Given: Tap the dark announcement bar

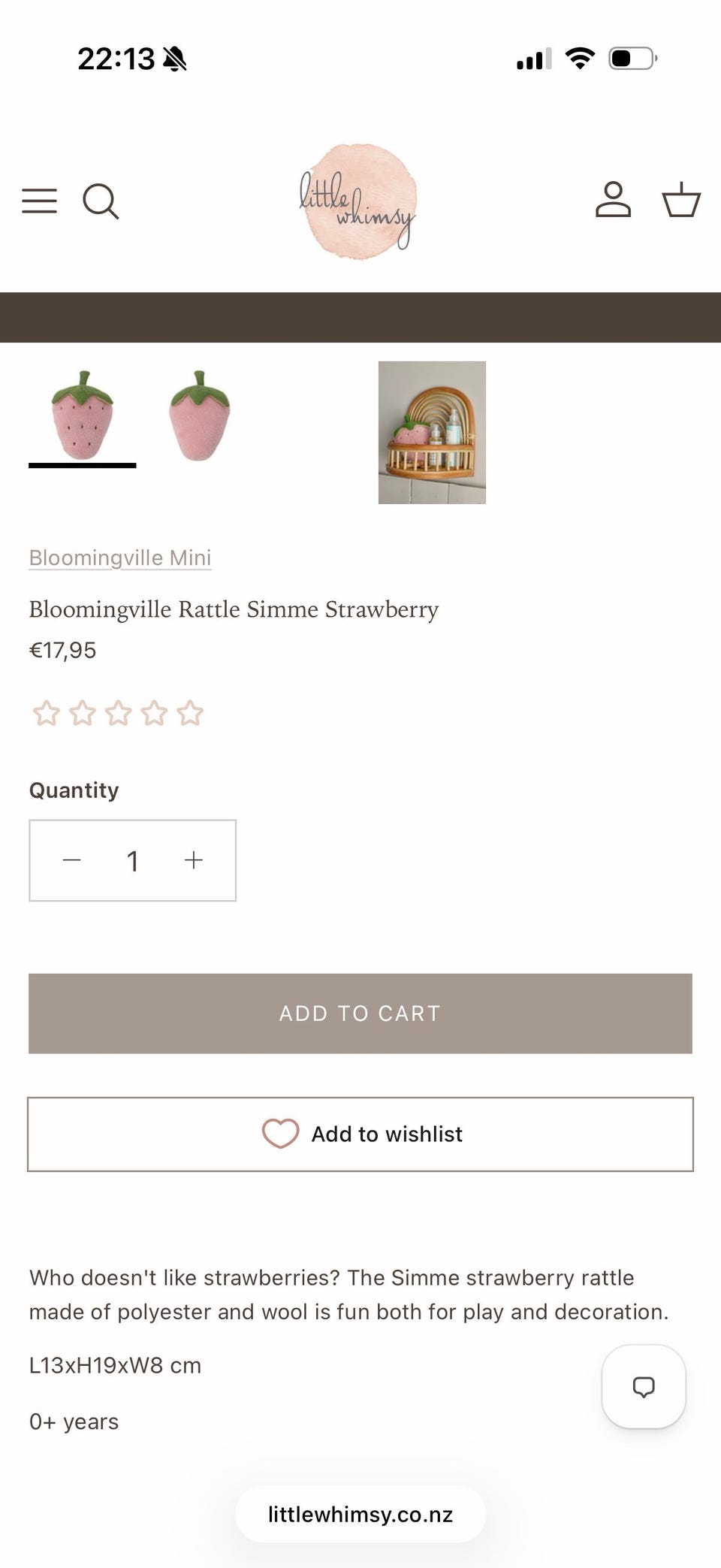Looking at the screenshot, I should [x=360, y=317].
